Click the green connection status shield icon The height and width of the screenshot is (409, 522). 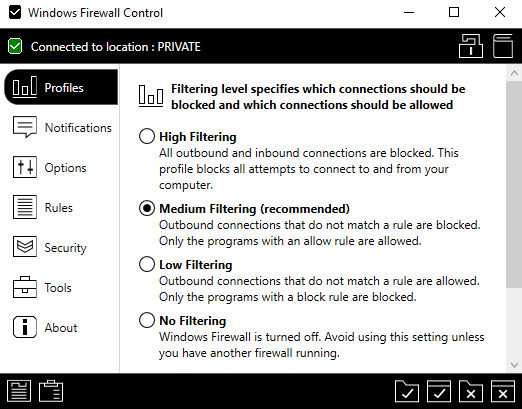pyautogui.click(x=15, y=46)
